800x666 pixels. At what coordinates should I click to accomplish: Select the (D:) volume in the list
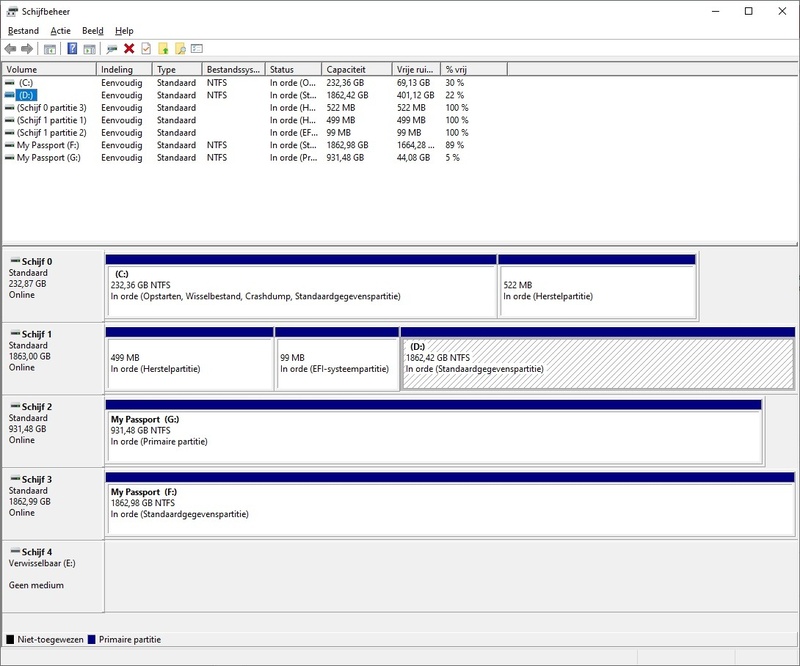(x=26, y=95)
